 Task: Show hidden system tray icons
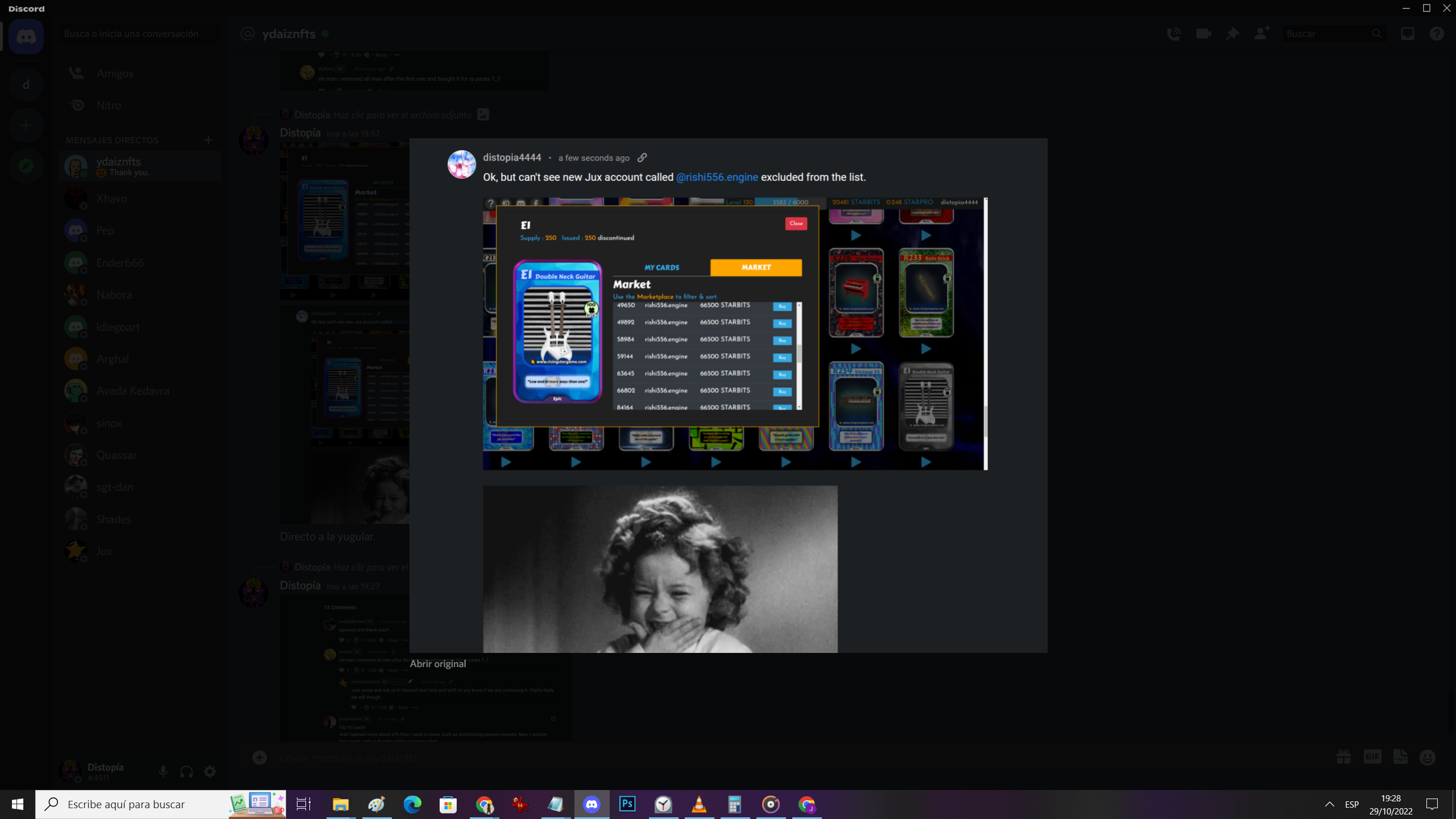point(1329,804)
